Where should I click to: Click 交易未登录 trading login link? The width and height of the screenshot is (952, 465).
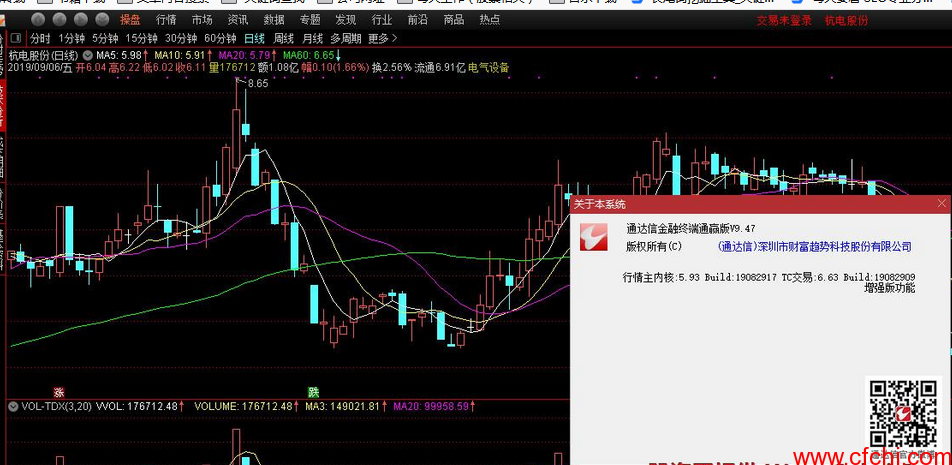click(x=784, y=21)
